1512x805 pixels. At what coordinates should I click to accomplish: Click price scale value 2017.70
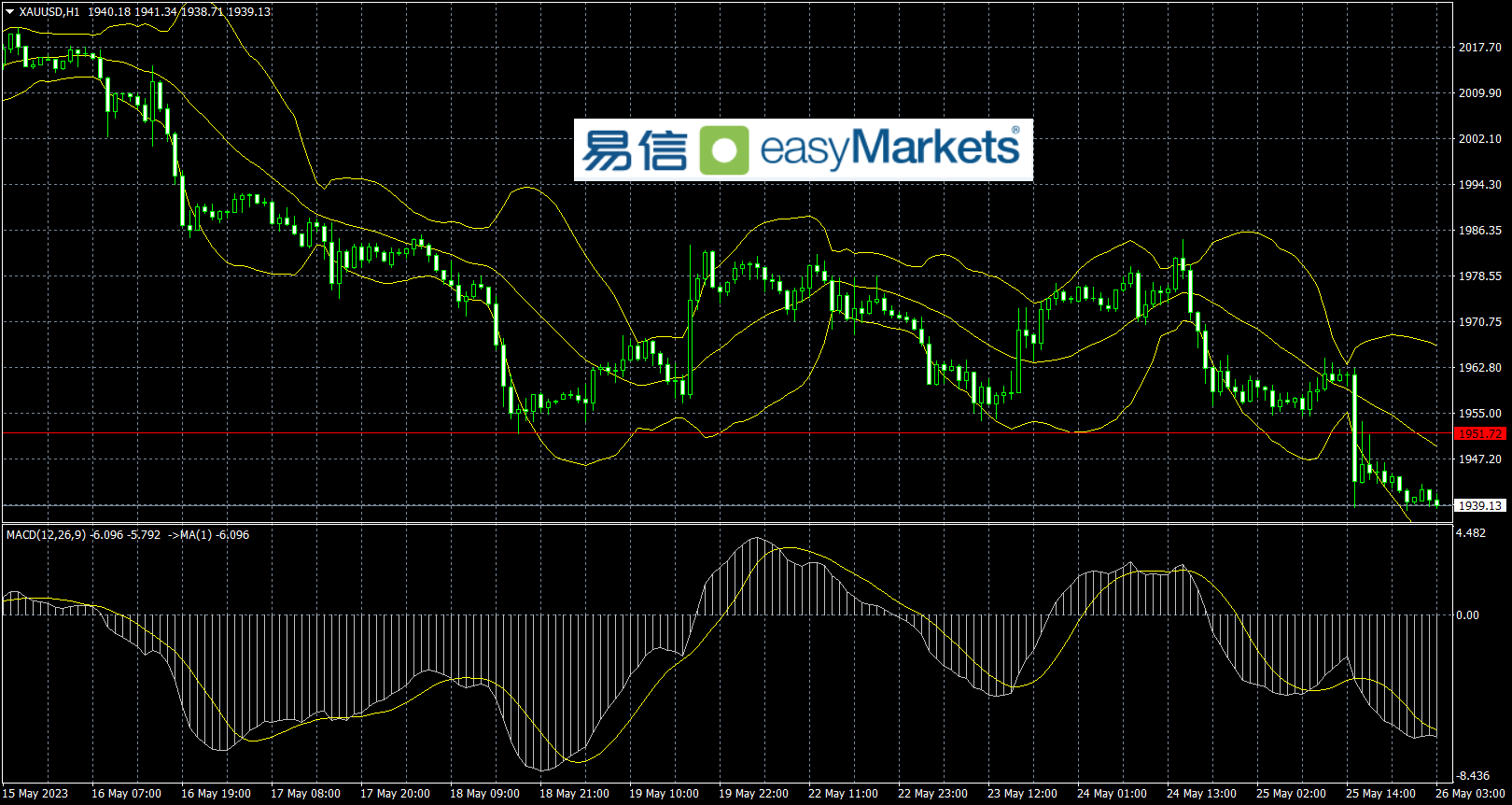point(1480,48)
